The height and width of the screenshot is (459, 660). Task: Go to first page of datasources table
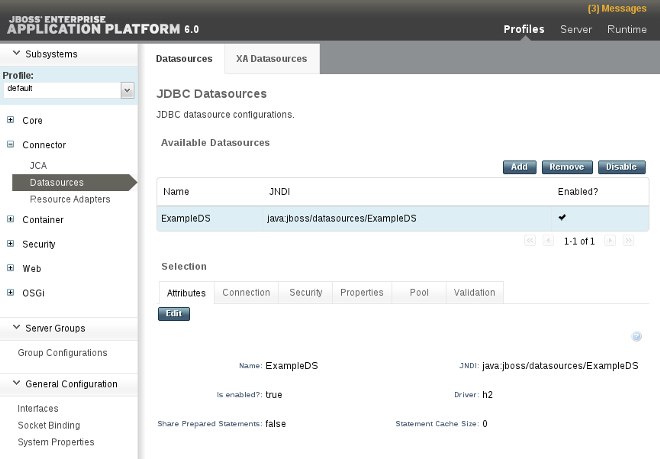click(529, 241)
